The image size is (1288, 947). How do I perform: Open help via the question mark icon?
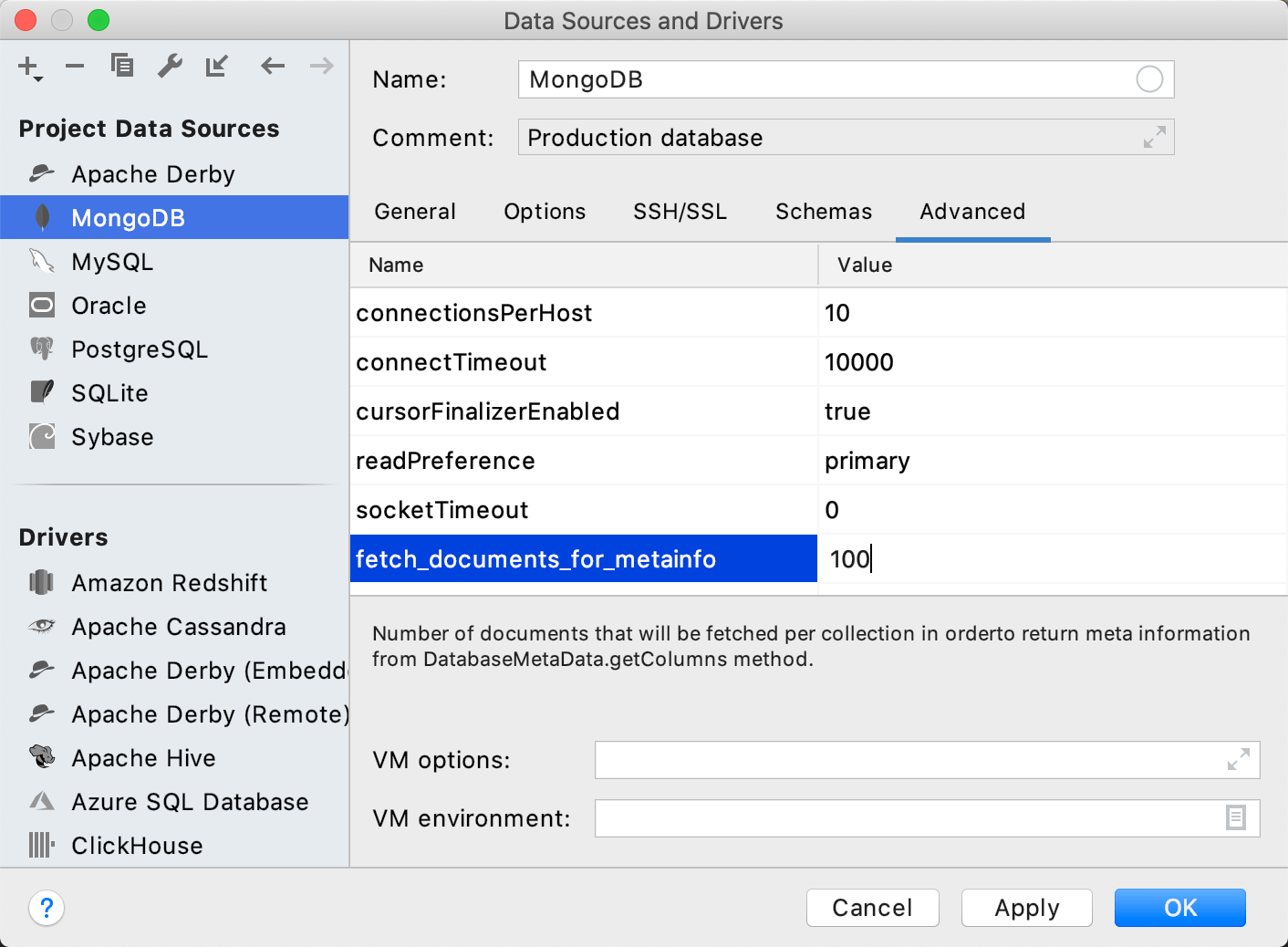(47, 908)
